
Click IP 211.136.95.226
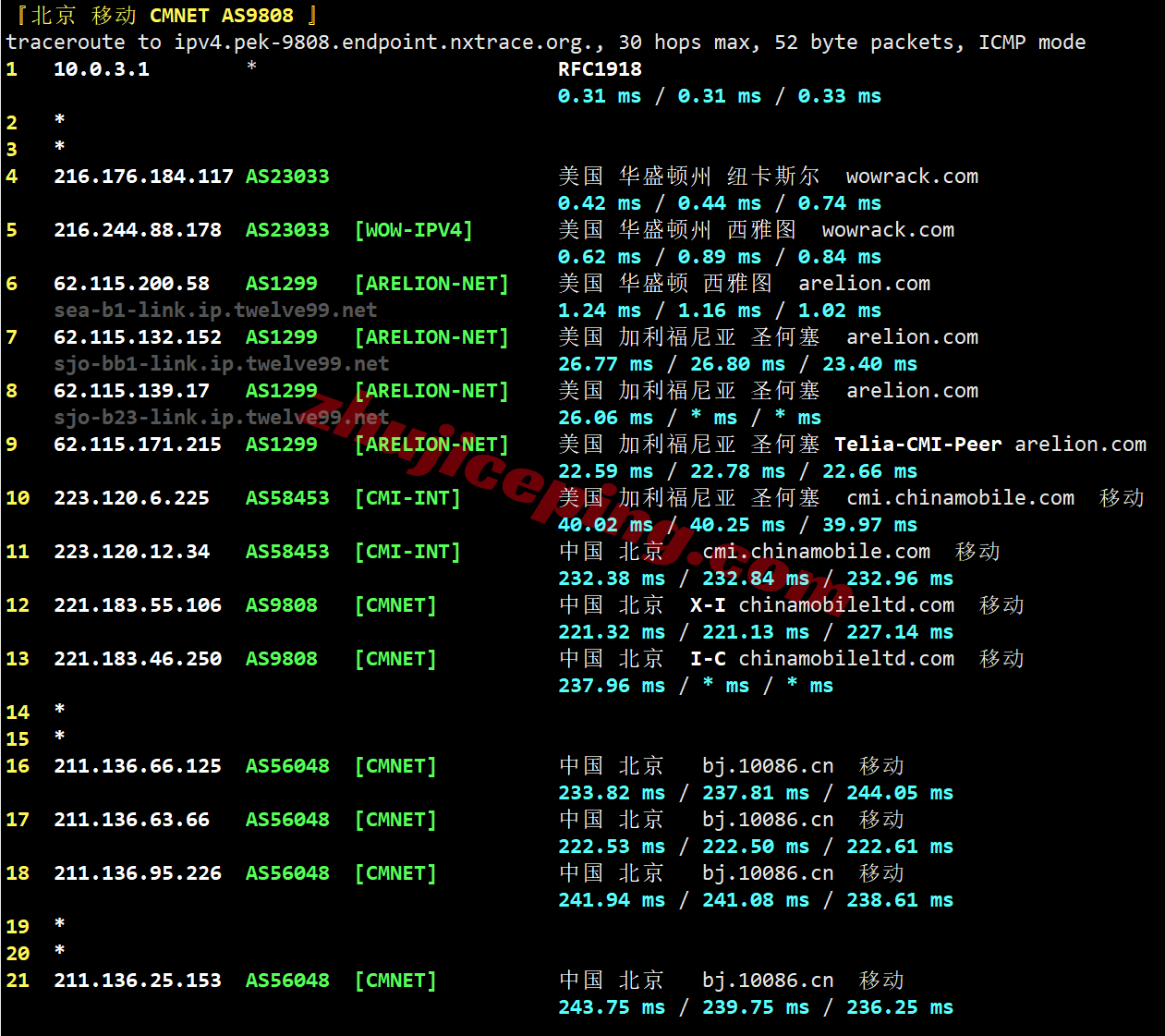[x=138, y=873]
